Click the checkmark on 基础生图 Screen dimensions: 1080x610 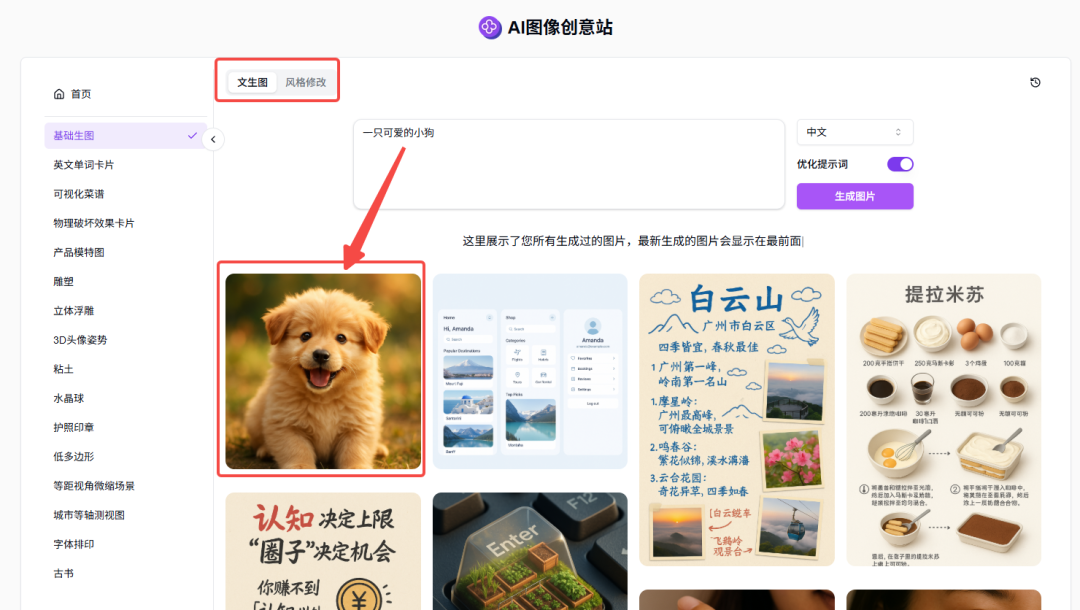[192, 136]
